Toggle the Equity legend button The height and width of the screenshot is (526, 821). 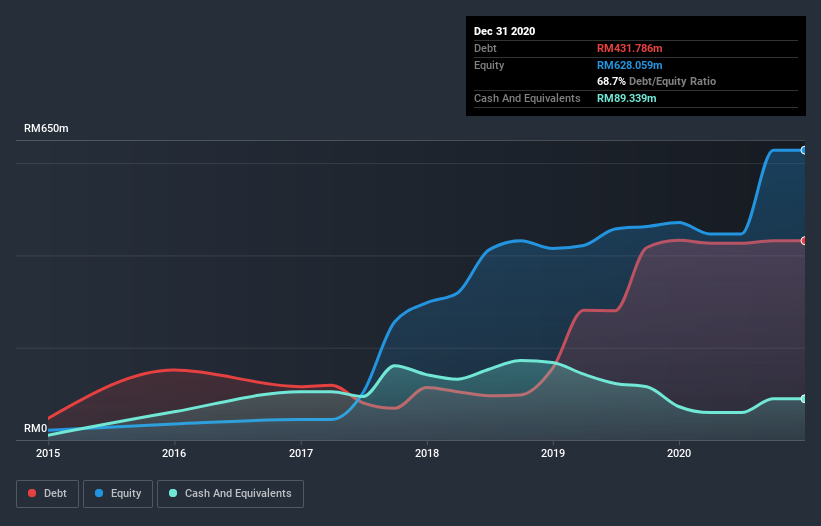tap(118, 494)
